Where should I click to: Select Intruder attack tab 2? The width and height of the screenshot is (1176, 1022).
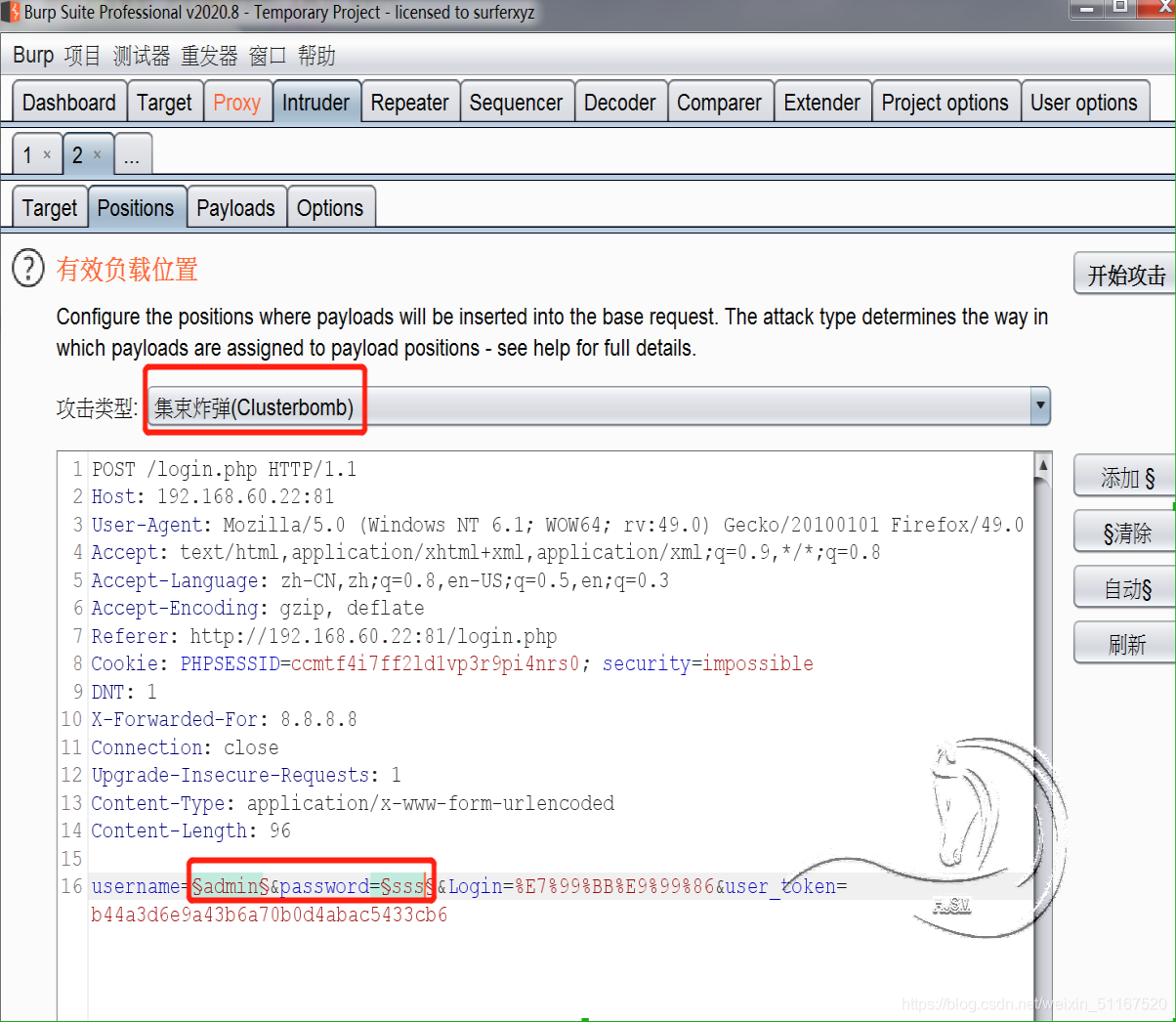point(78,154)
